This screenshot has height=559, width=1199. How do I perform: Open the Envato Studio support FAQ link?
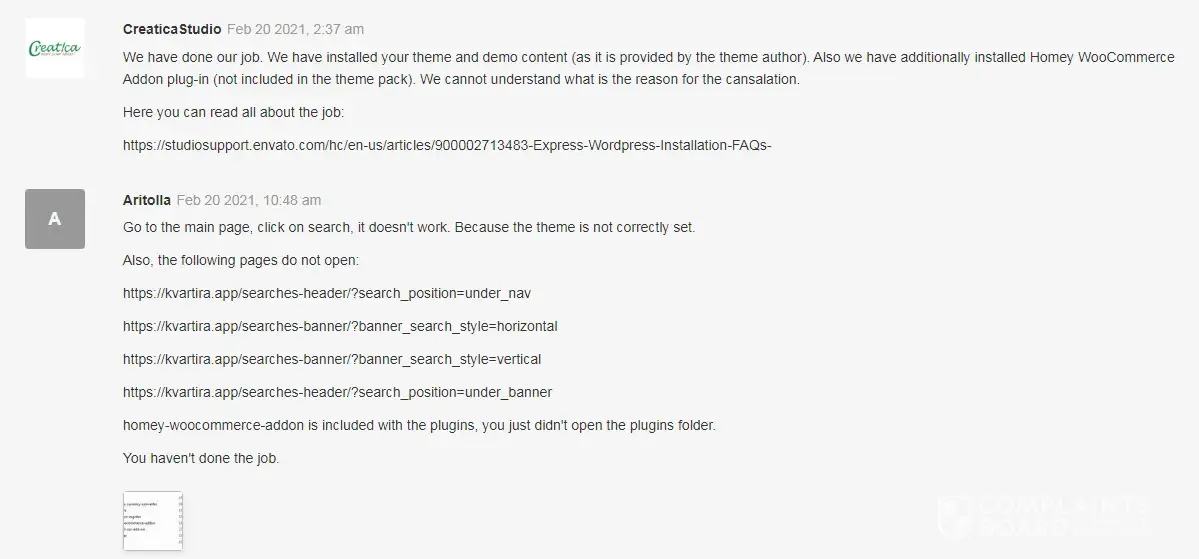[x=447, y=145]
